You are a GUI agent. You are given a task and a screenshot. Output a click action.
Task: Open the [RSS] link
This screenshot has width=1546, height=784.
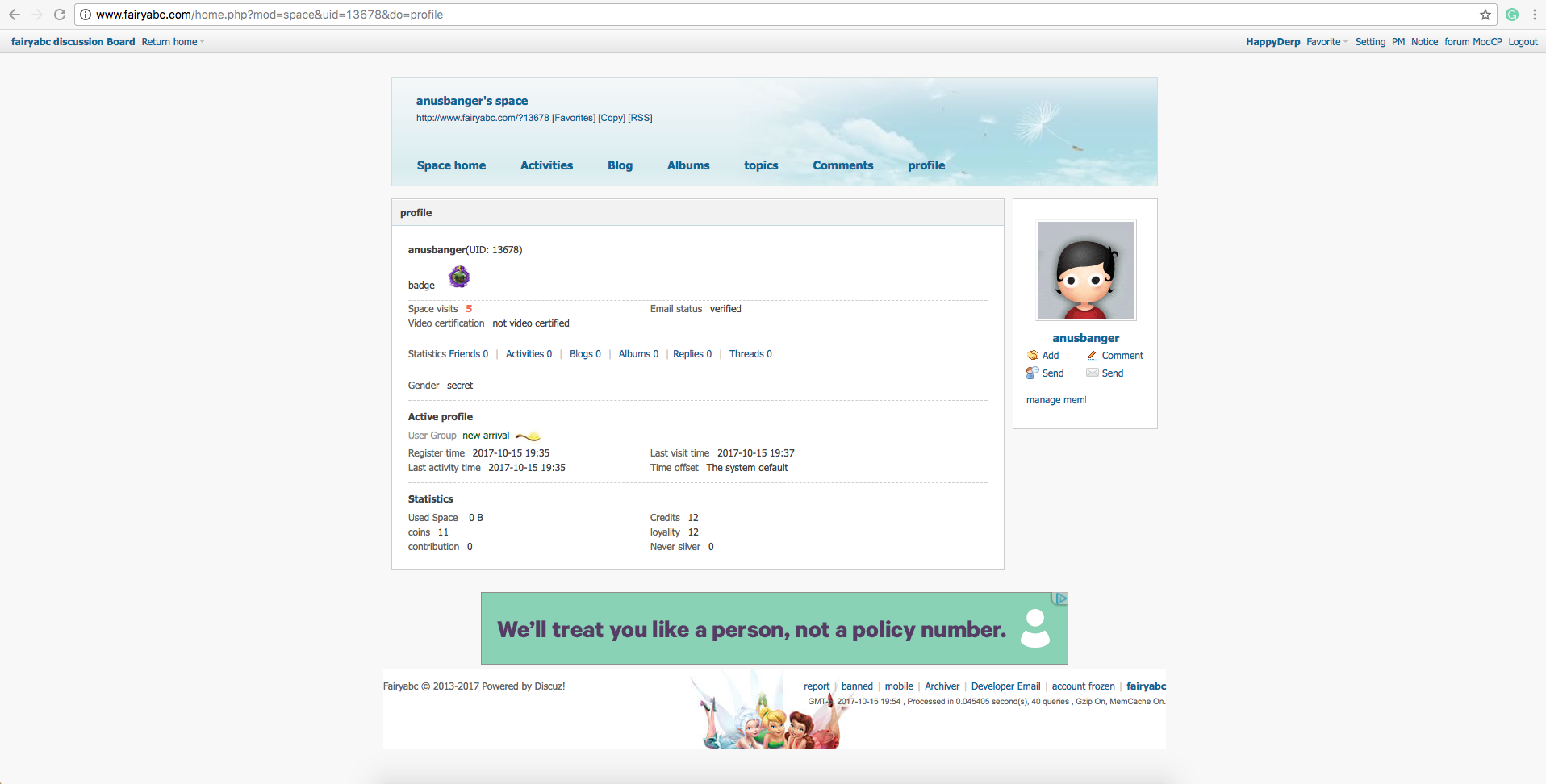click(x=640, y=118)
